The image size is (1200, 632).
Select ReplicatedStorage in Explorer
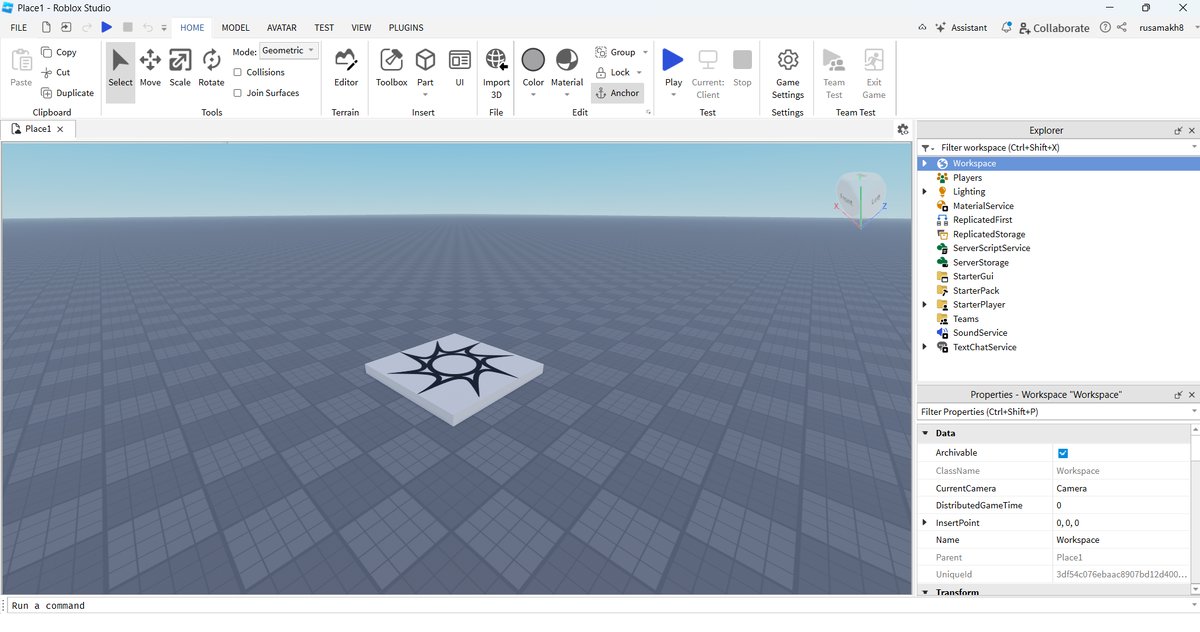[x=989, y=234]
